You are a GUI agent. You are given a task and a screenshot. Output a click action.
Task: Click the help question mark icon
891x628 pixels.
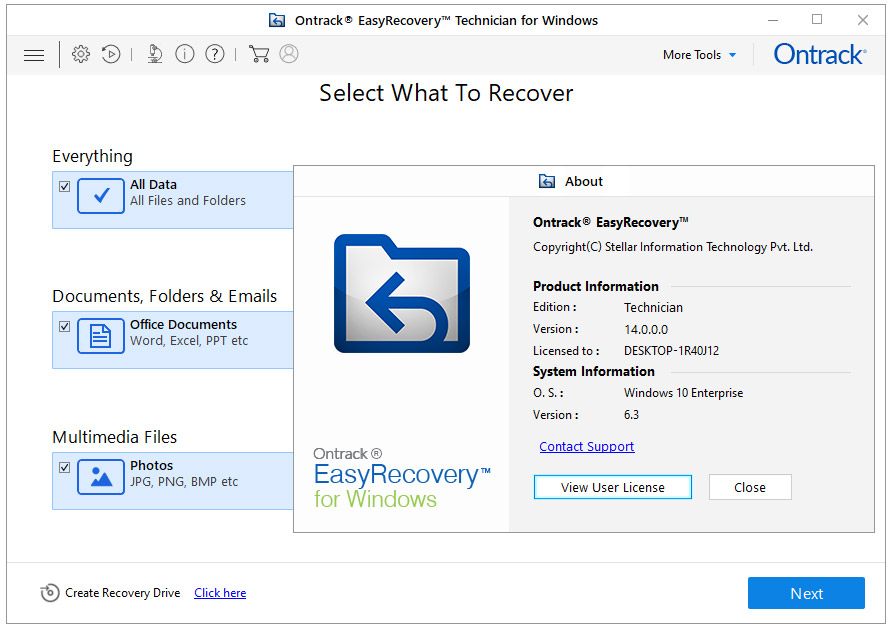(214, 54)
